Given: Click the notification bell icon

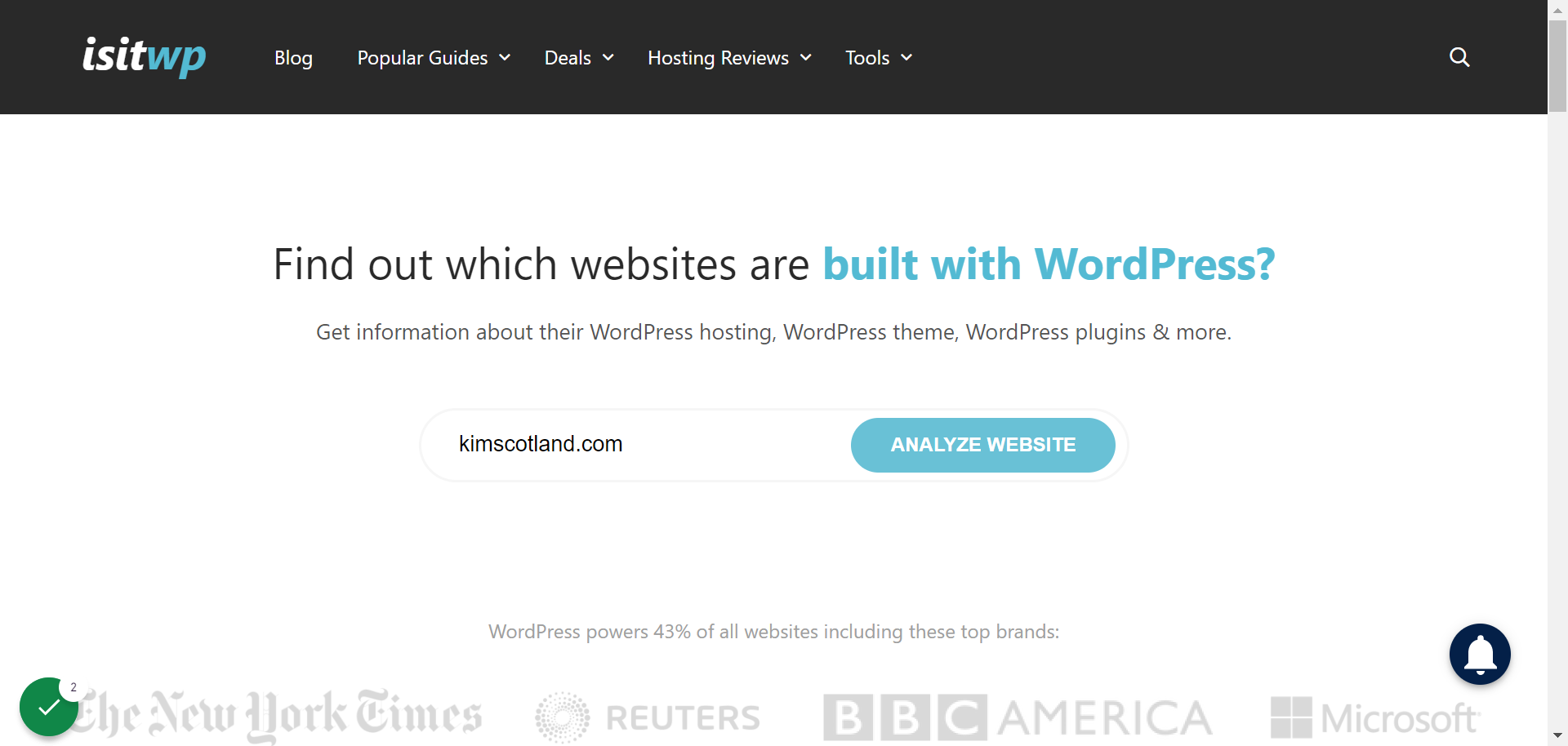Looking at the screenshot, I should 1480,654.
